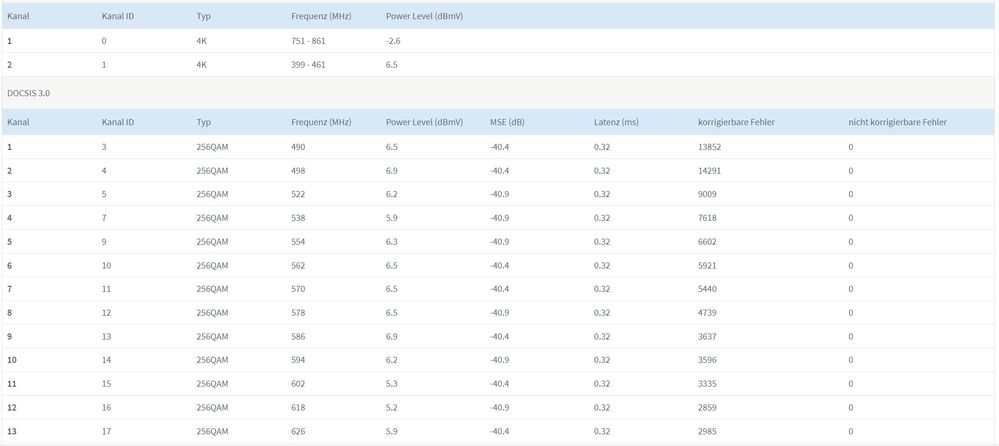Click the frequency value '562'

coord(298,265)
